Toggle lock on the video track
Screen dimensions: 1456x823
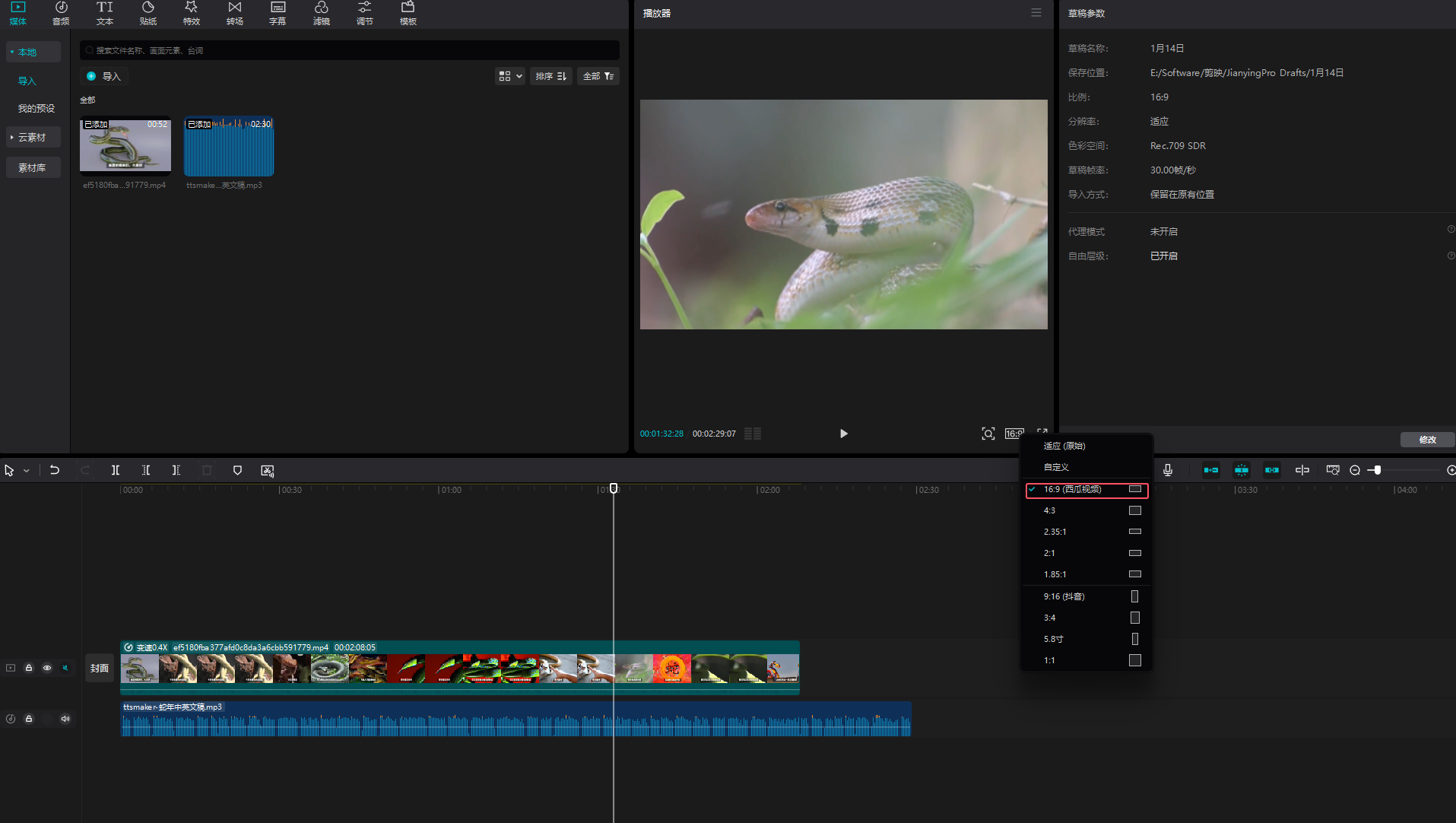point(29,668)
